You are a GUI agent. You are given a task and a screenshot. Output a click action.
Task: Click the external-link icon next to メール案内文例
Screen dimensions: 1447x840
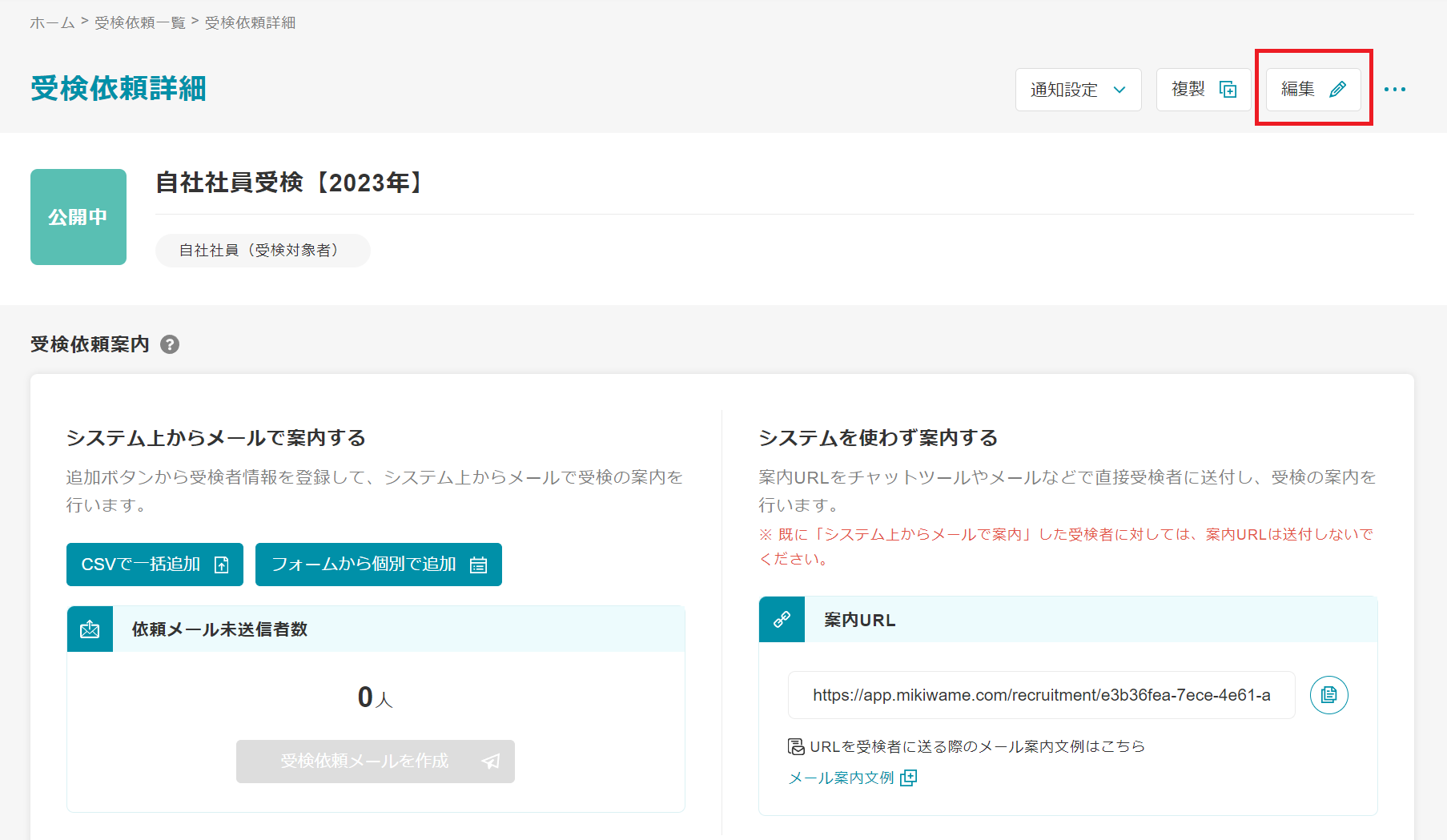click(x=909, y=778)
